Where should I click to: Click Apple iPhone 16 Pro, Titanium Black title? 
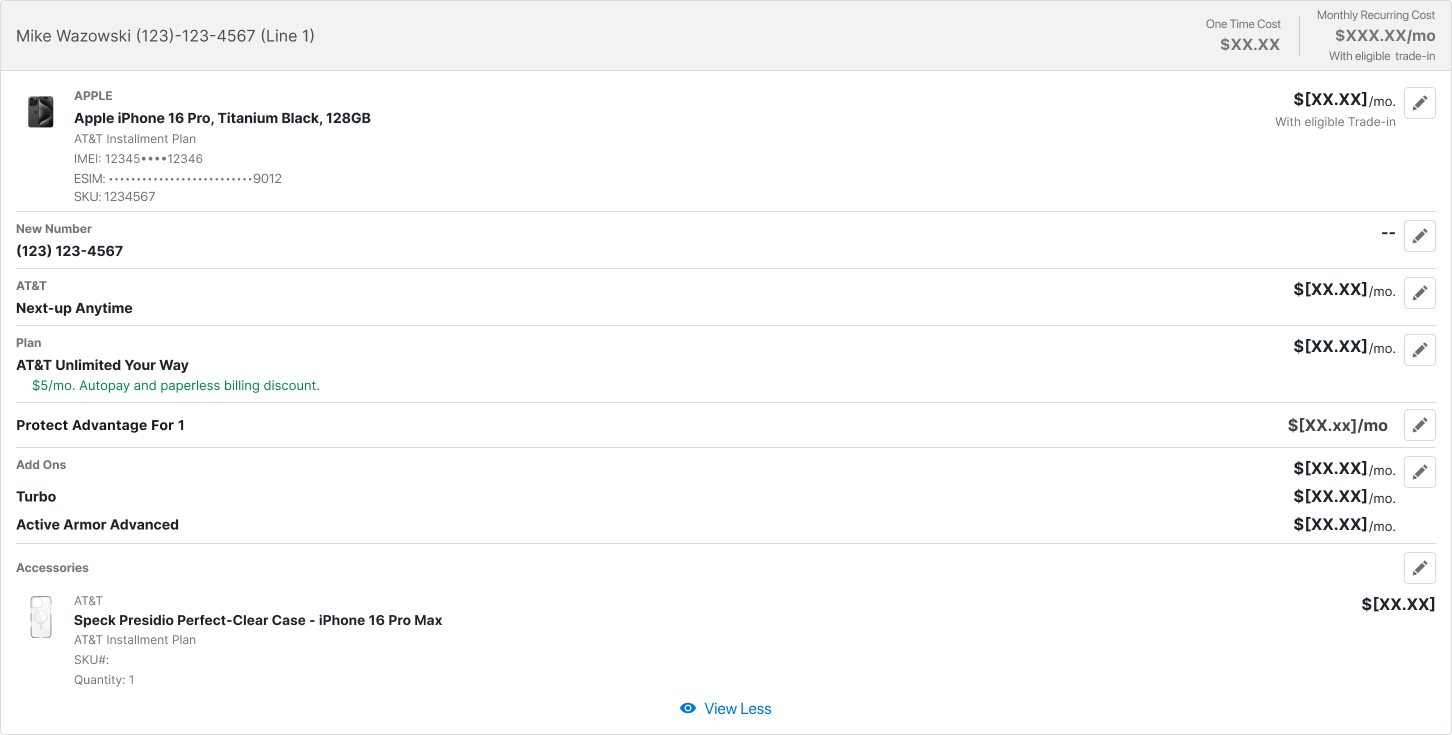[x=222, y=118]
